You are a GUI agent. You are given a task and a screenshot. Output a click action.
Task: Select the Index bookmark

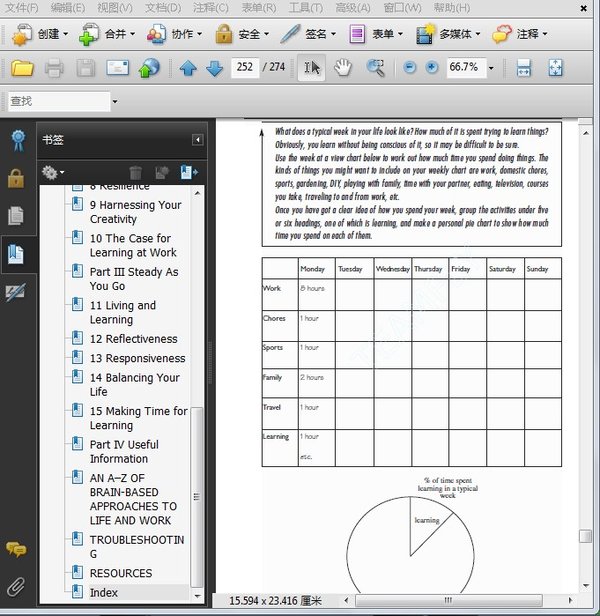[x=104, y=592]
